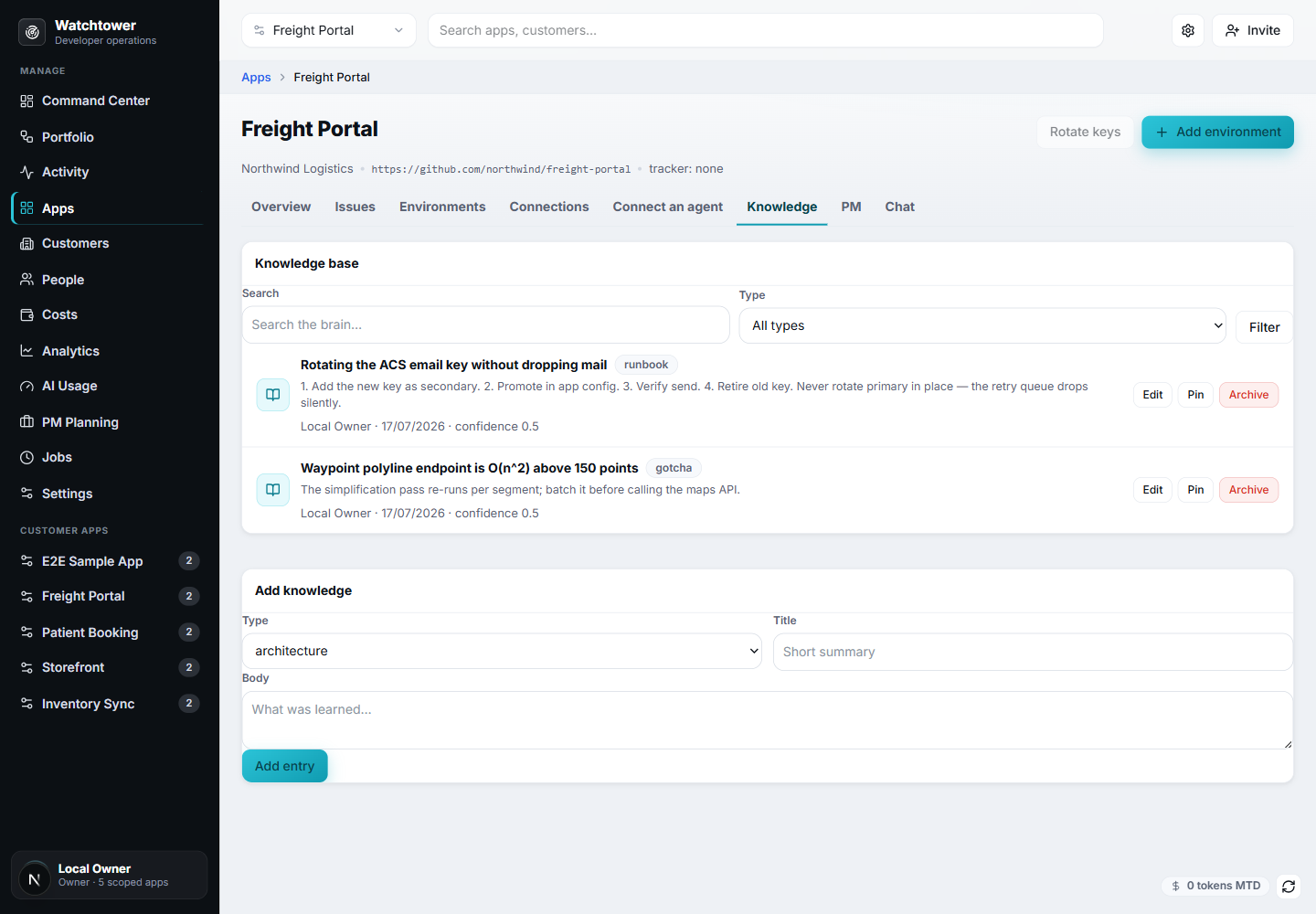Screen dimensions: 1316x914
Task: Click dollar icon in tokens MTD badge
Action: [1175, 886]
